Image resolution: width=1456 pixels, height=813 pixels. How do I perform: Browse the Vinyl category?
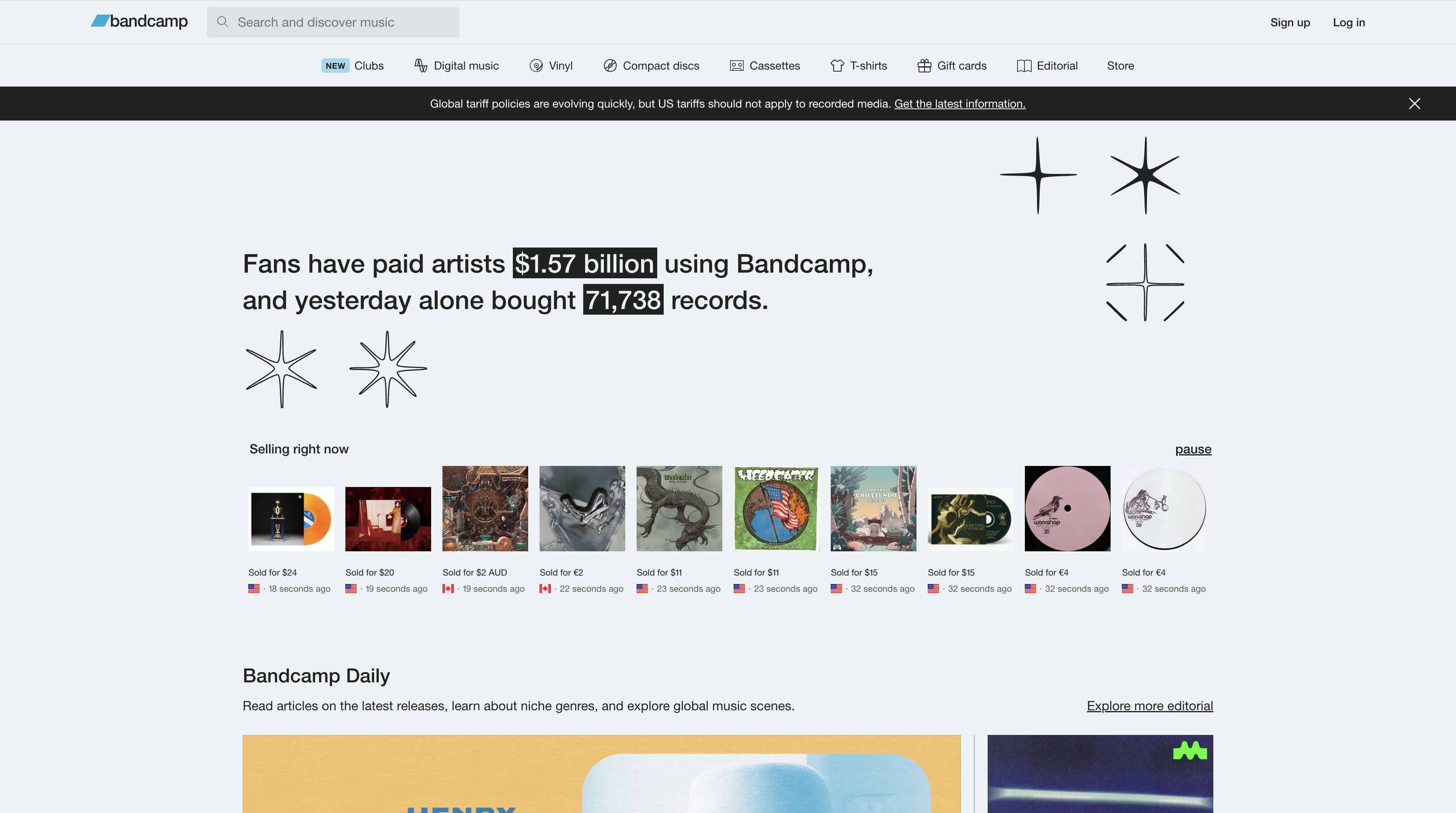click(x=560, y=66)
